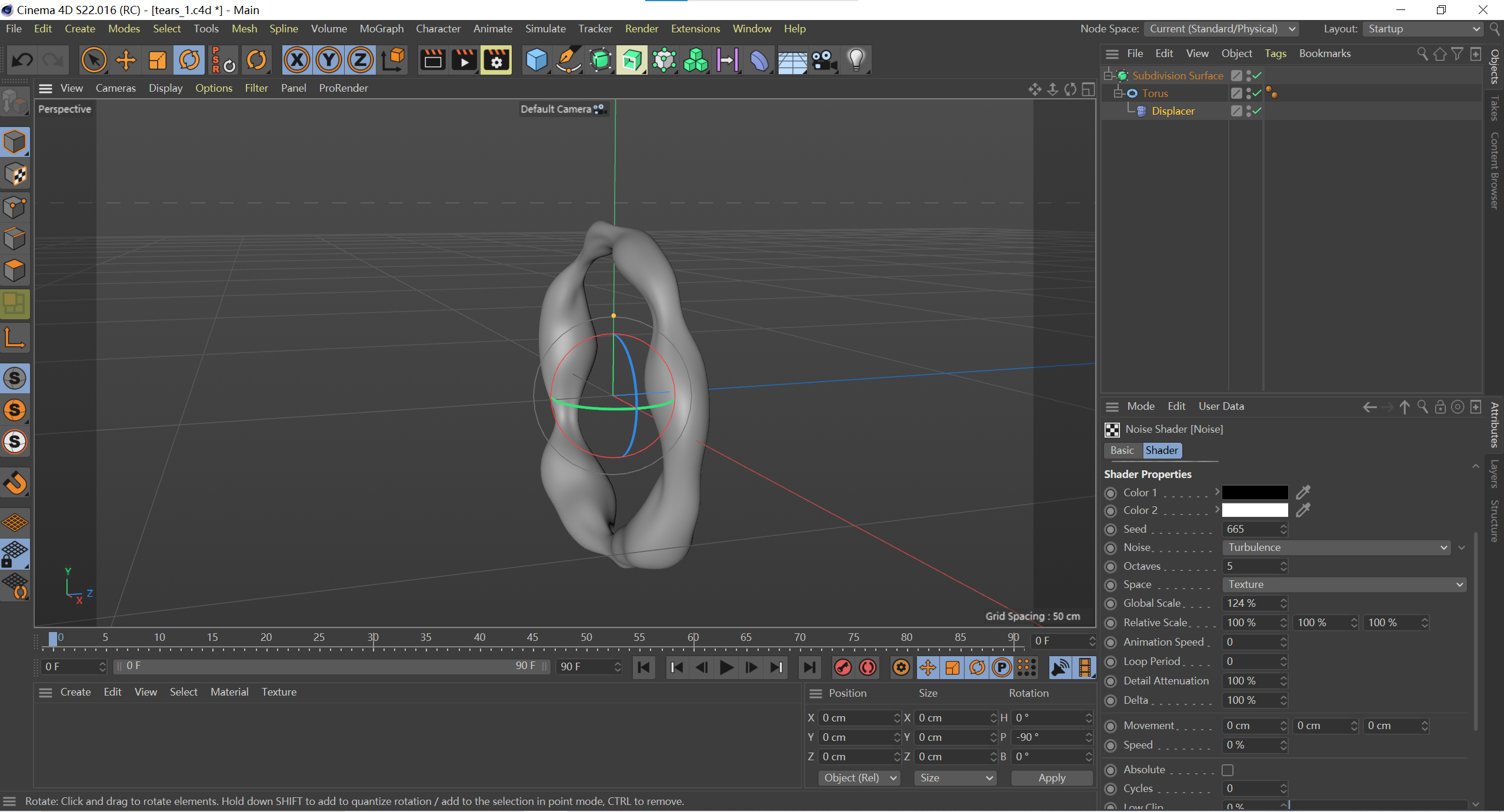
Task: Open the Space dropdown showing Texture
Action: 1343,584
